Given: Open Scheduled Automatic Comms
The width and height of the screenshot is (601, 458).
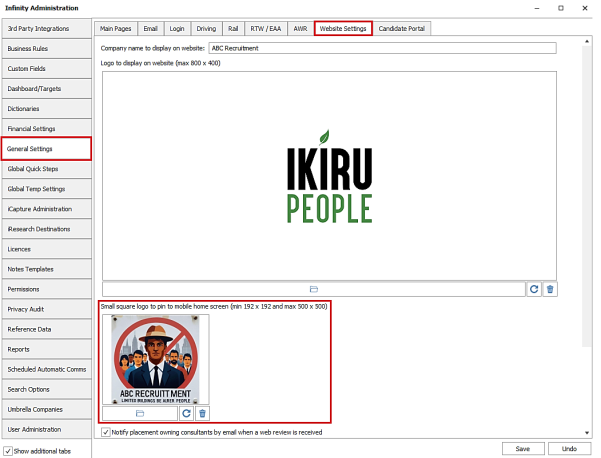Looking at the screenshot, I should tap(46, 369).
